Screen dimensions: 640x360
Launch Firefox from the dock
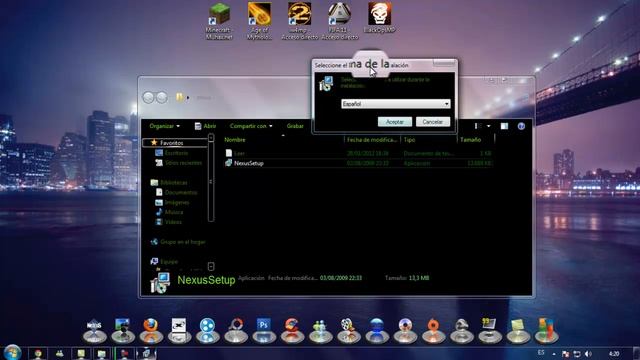tap(151, 330)
